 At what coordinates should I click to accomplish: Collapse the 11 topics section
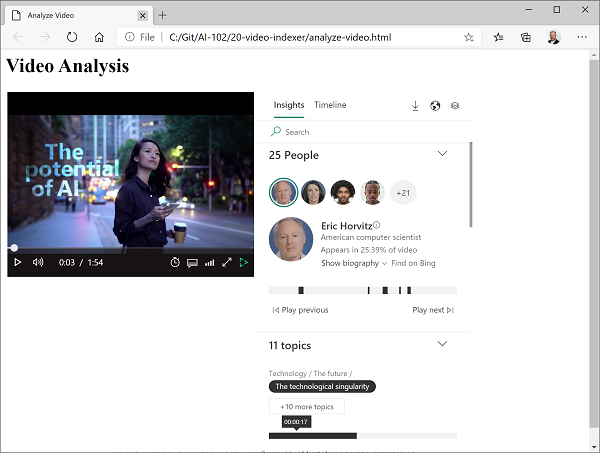(442, 344)
